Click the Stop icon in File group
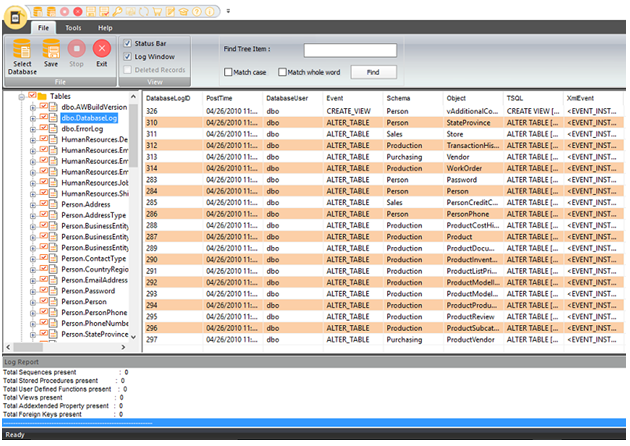Screen dimensions: 630x446 click(x=76, y=48)
